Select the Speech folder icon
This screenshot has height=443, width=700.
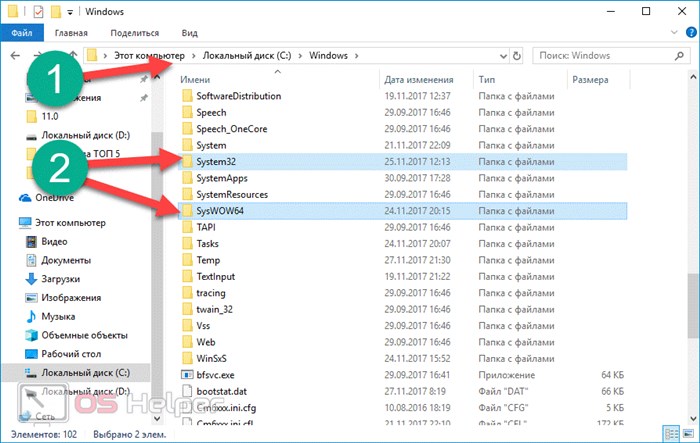pos(188,113)
